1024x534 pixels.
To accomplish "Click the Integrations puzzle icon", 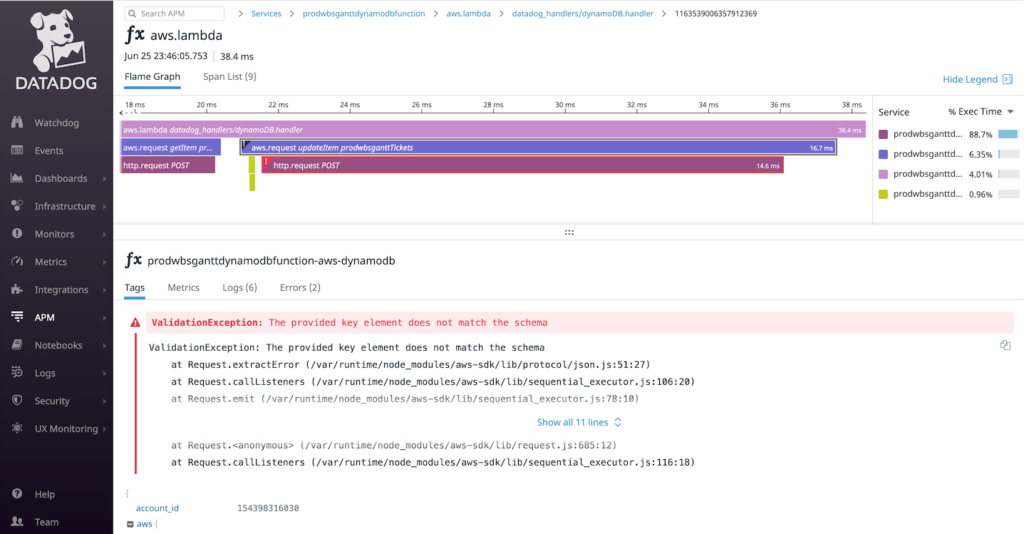I will click(17, 289).
